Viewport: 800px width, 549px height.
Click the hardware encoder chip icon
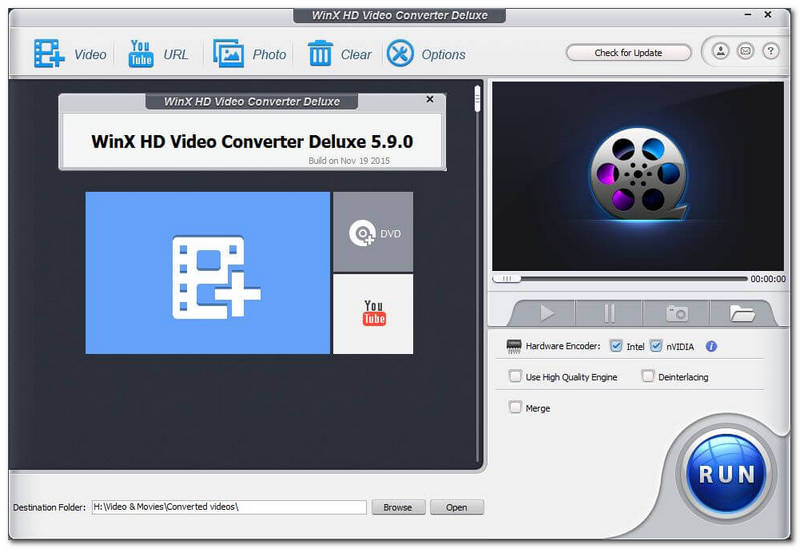point(514,346)
